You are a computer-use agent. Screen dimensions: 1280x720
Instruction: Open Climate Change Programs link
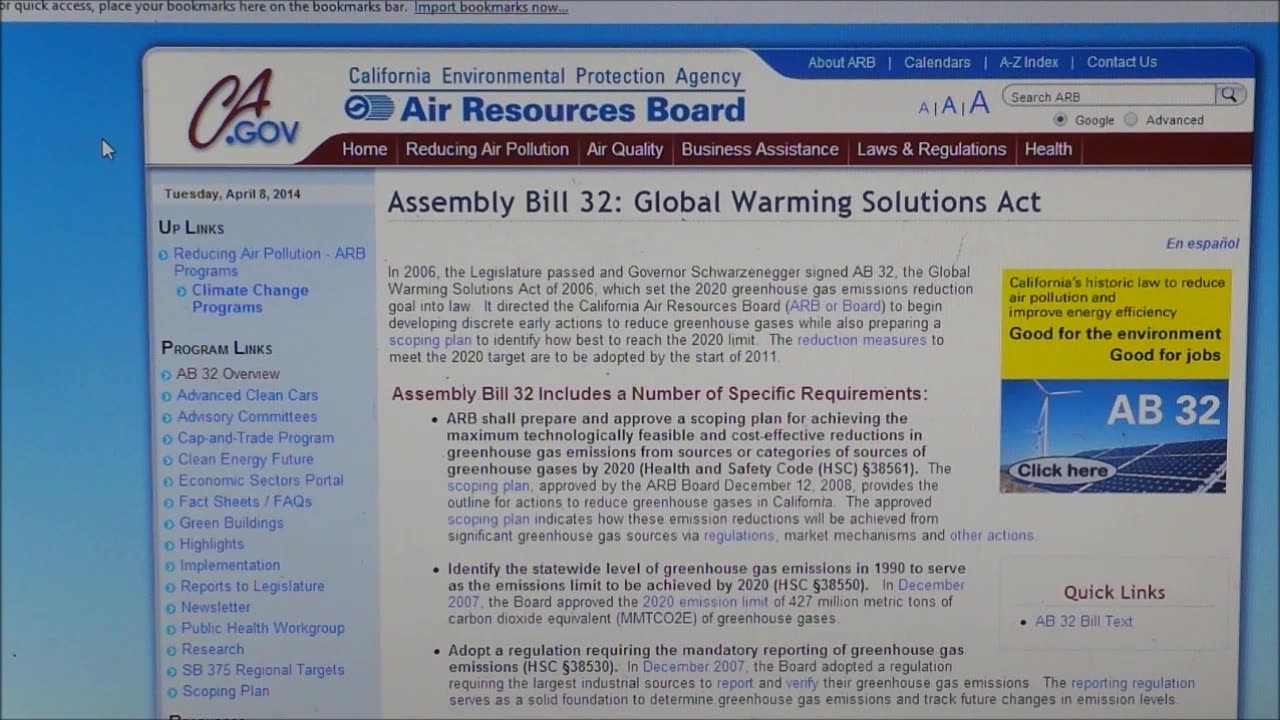(x=250, y=298)
